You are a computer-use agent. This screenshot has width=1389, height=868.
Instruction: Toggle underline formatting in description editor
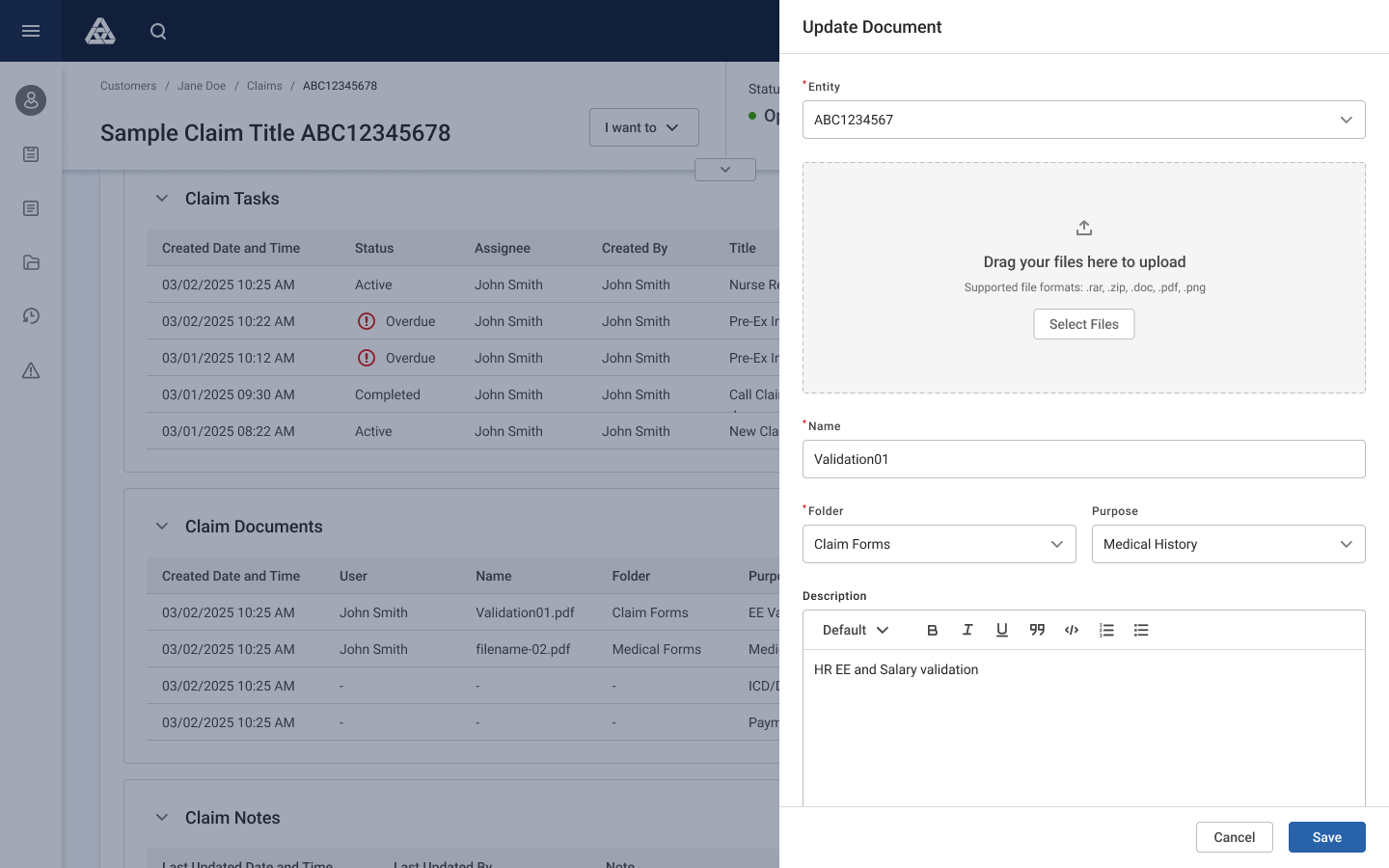point(1002,630)
